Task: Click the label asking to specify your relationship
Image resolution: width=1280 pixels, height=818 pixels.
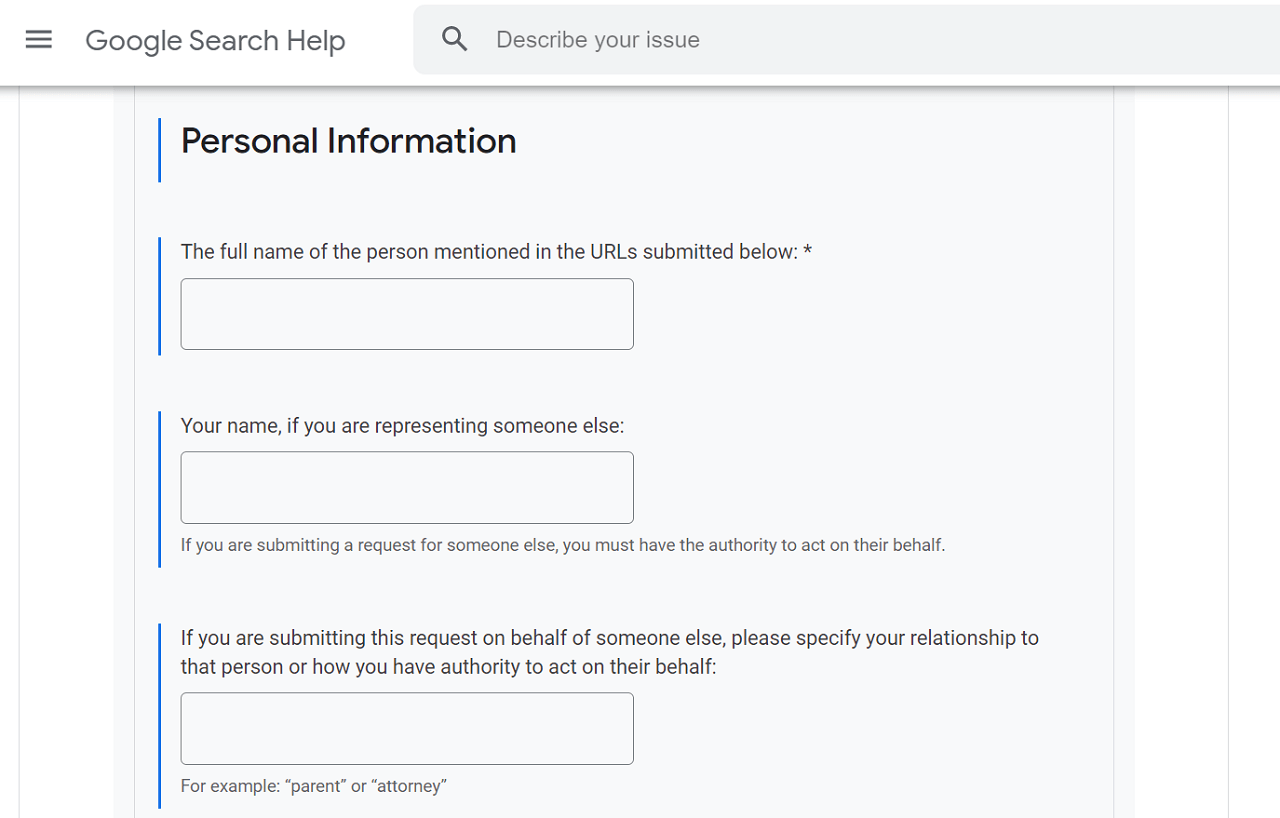Action: [x=609, y=652]
